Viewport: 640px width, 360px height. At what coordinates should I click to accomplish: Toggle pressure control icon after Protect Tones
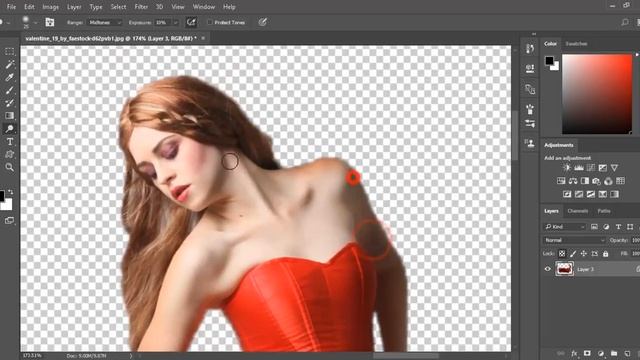[x=262, y=22]
